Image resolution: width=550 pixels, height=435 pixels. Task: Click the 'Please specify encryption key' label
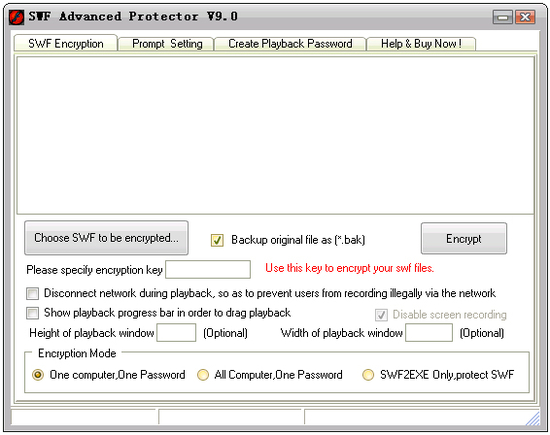coord(94,270)
